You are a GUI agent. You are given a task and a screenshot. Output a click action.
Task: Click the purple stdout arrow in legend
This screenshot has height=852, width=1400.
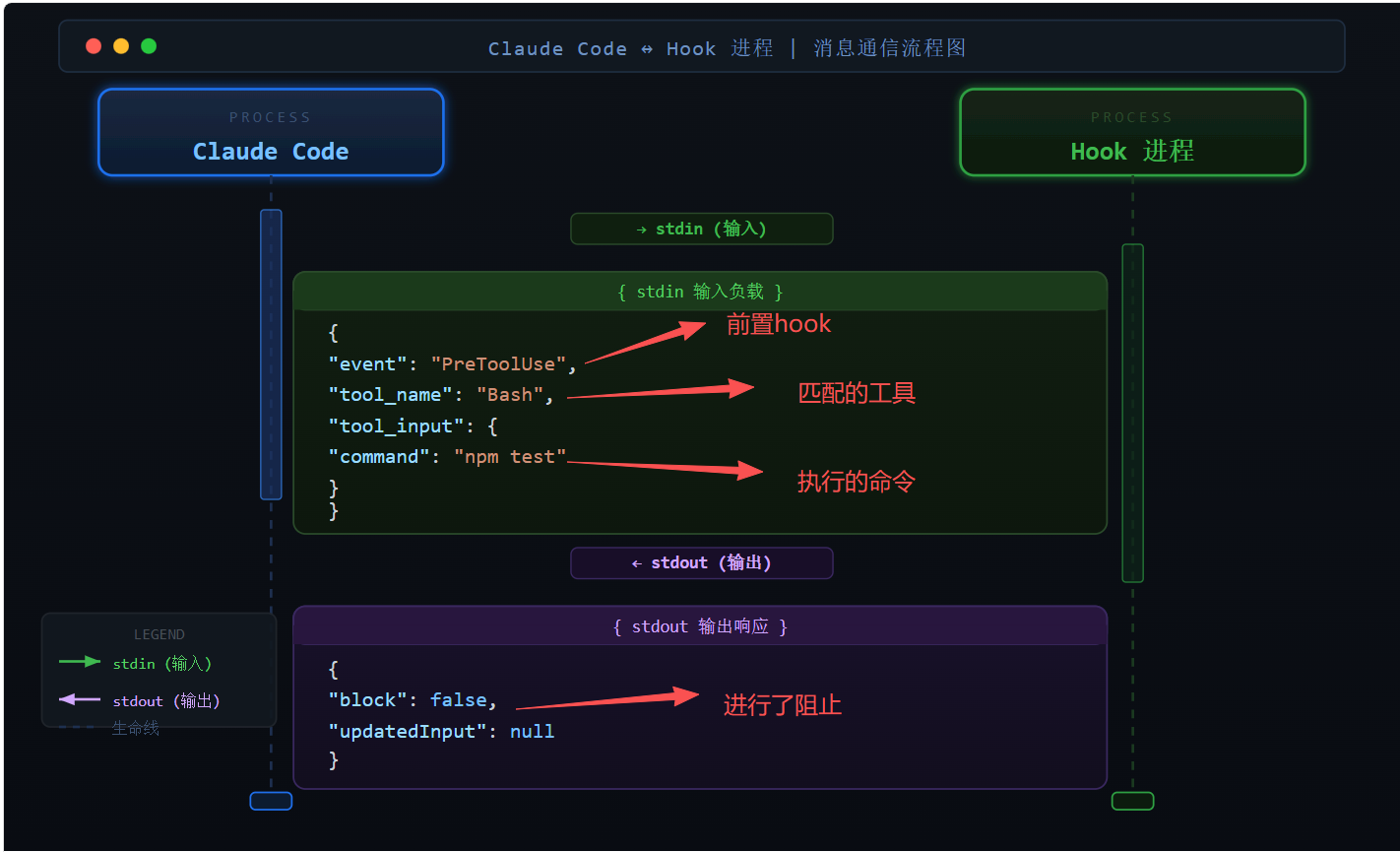(80, 699)
